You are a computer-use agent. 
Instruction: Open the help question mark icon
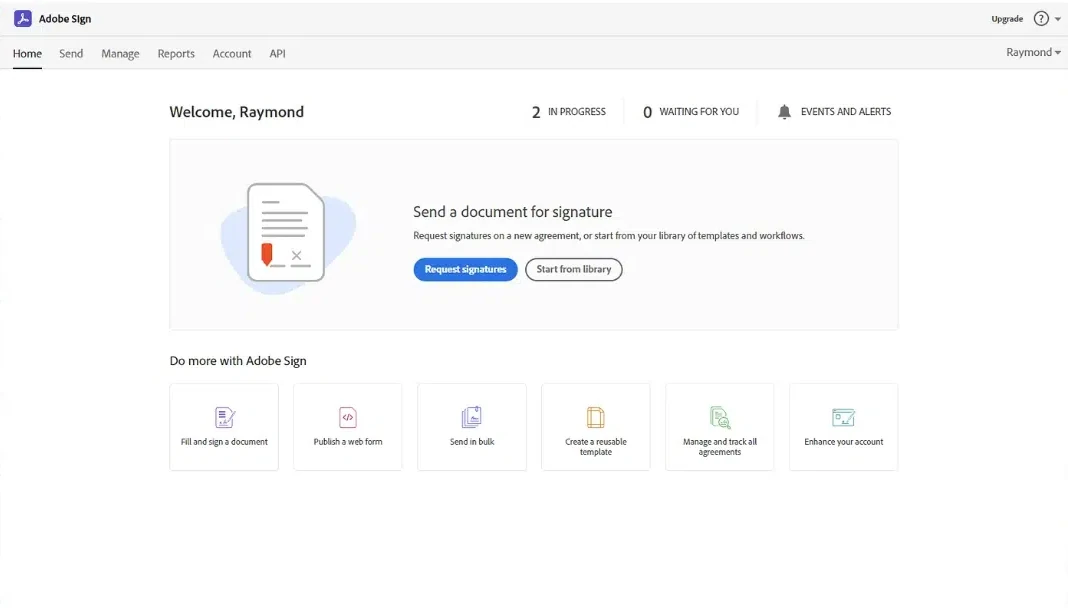(1040, 18)
